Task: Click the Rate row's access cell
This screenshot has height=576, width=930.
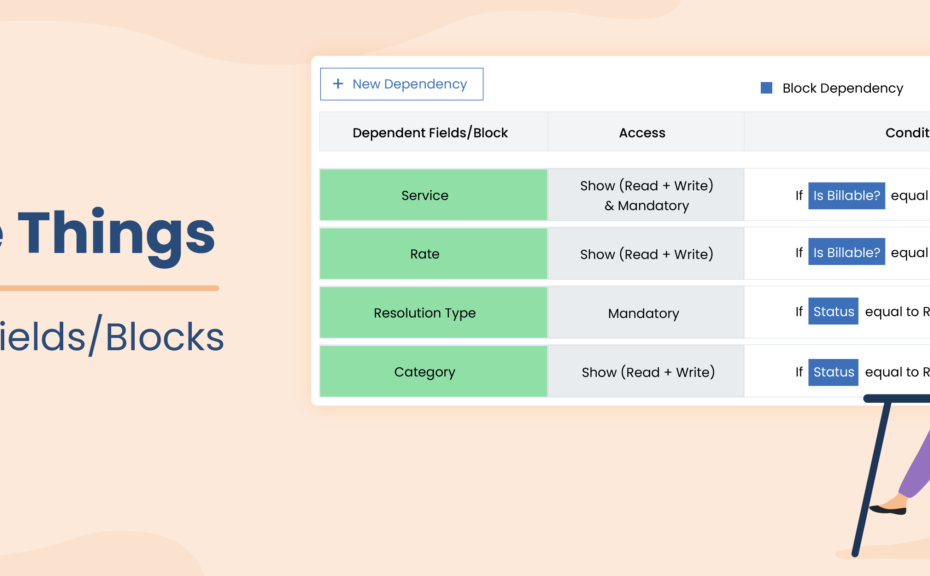Action: (x=646, y=254)
